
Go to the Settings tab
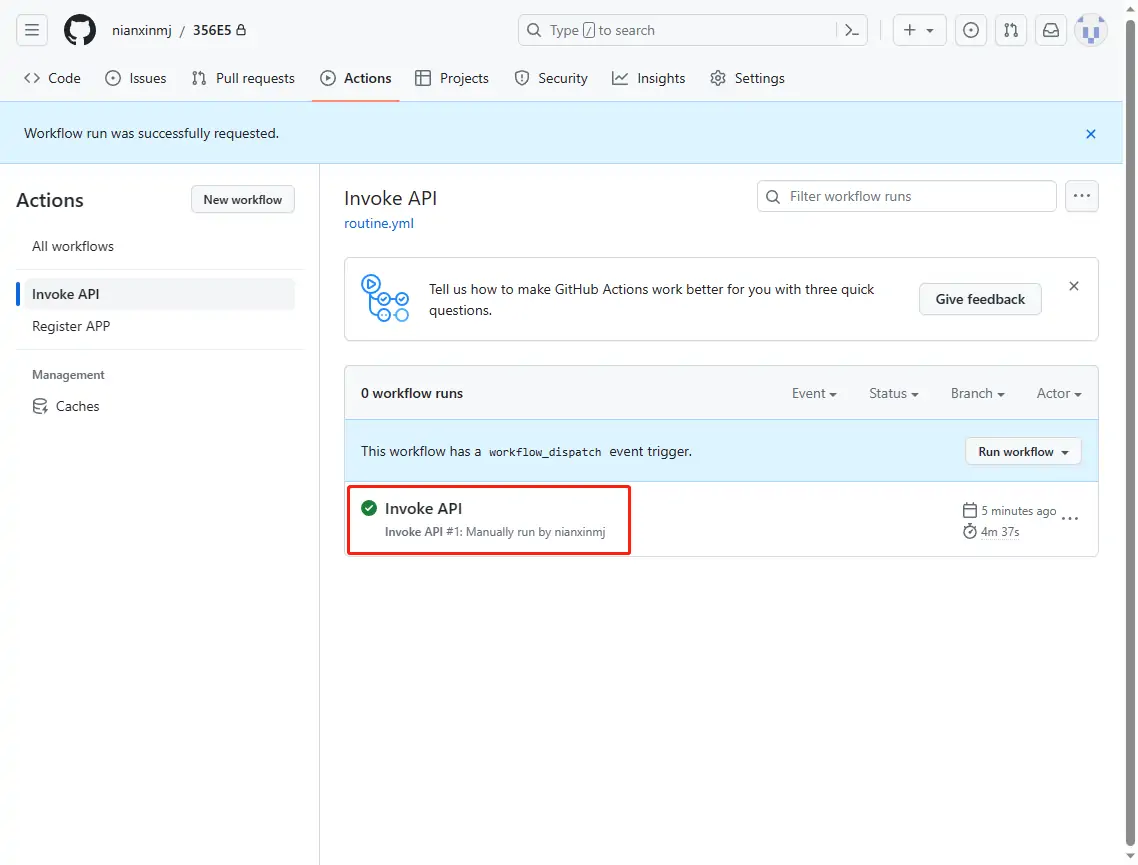pyautogui.click(x=747, y=78)
